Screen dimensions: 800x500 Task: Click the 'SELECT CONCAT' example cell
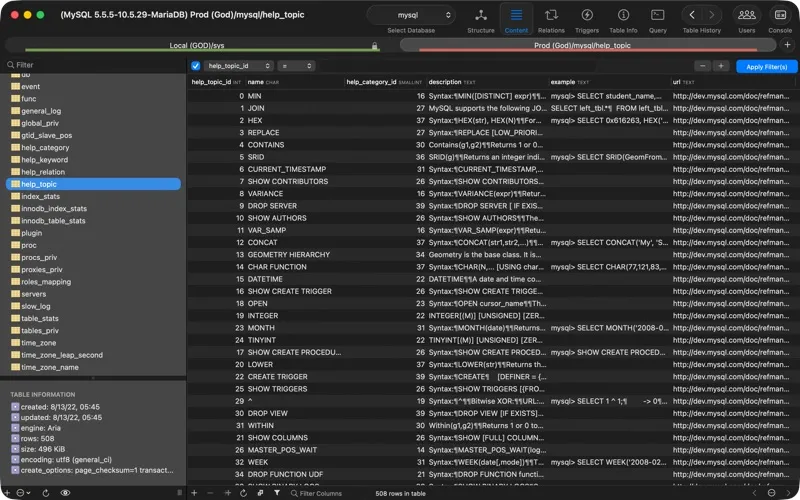(x=609, y=242)
